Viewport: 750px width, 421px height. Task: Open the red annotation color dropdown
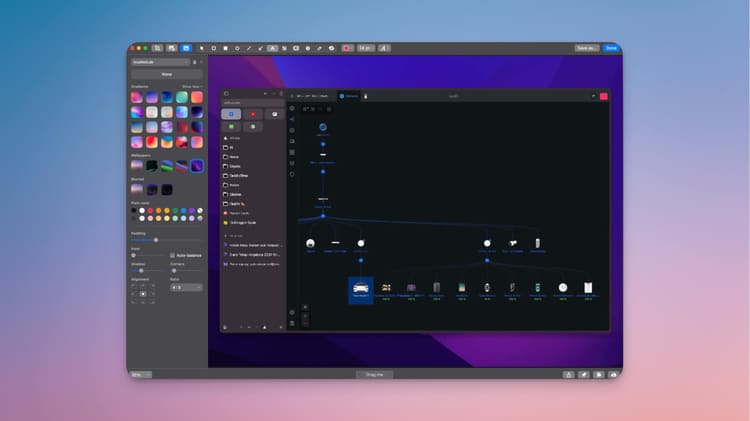click(347, 48)
